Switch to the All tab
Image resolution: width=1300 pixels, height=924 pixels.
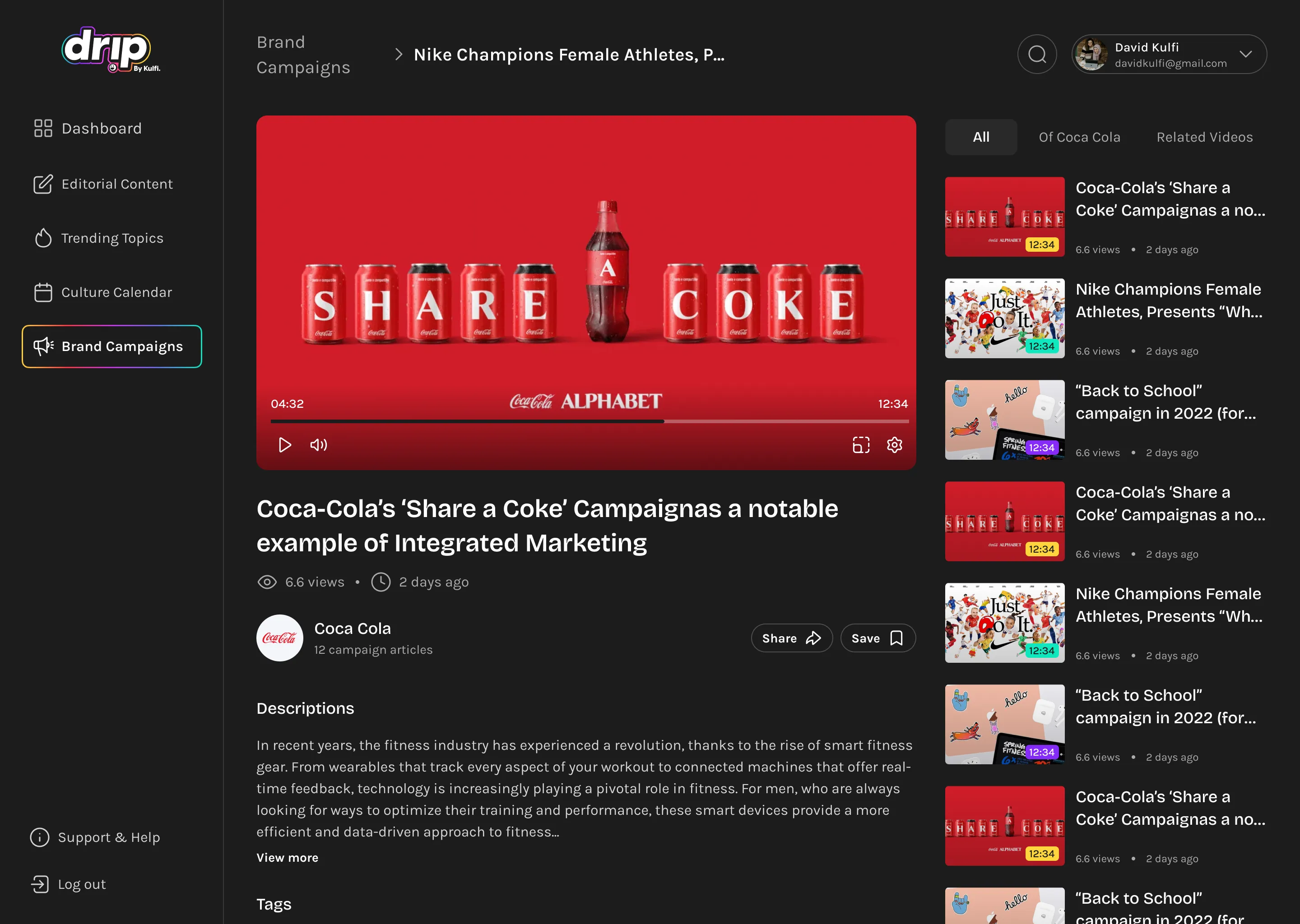981,137
